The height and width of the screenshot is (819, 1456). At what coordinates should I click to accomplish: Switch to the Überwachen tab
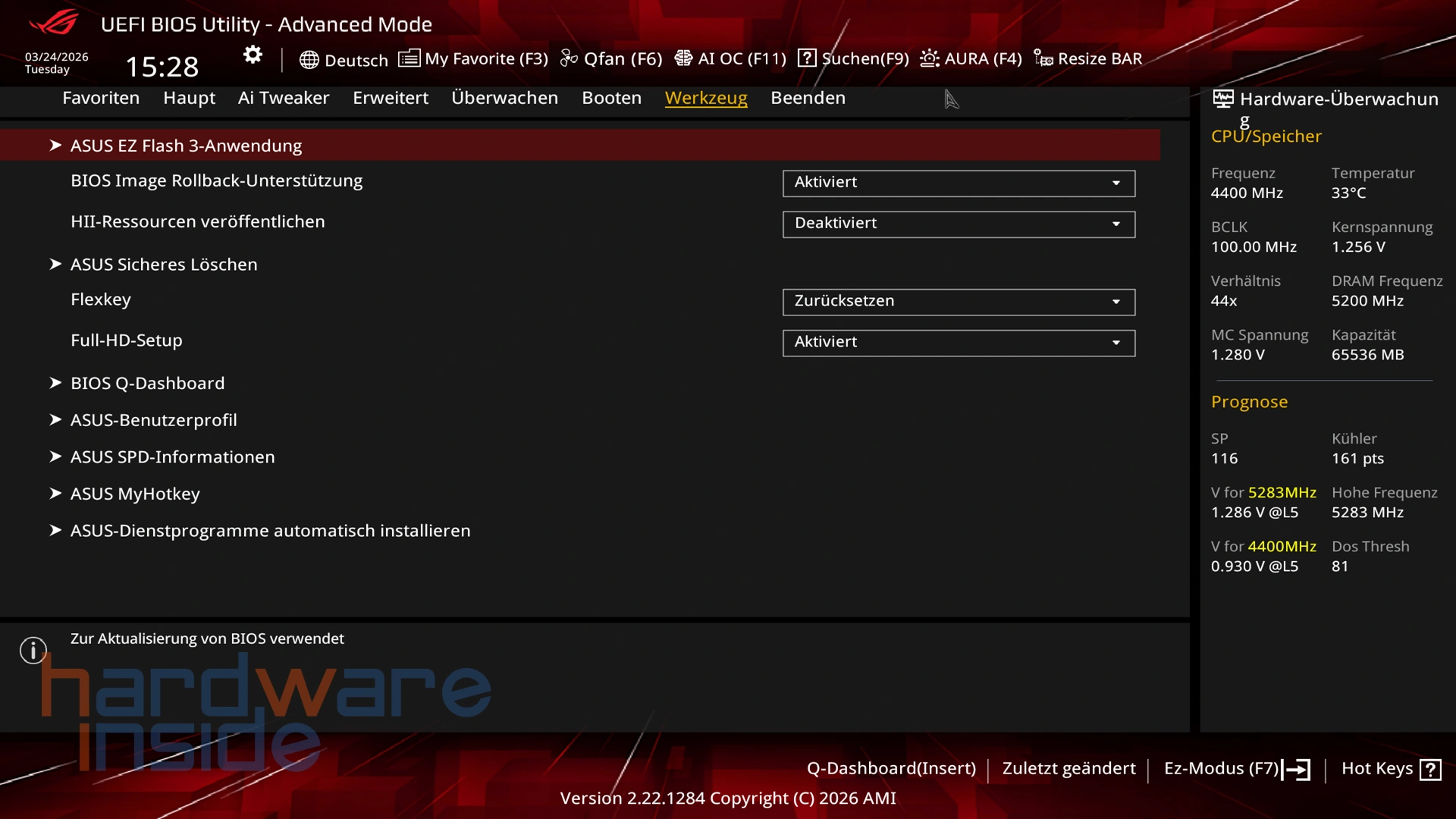coord(504,98)
